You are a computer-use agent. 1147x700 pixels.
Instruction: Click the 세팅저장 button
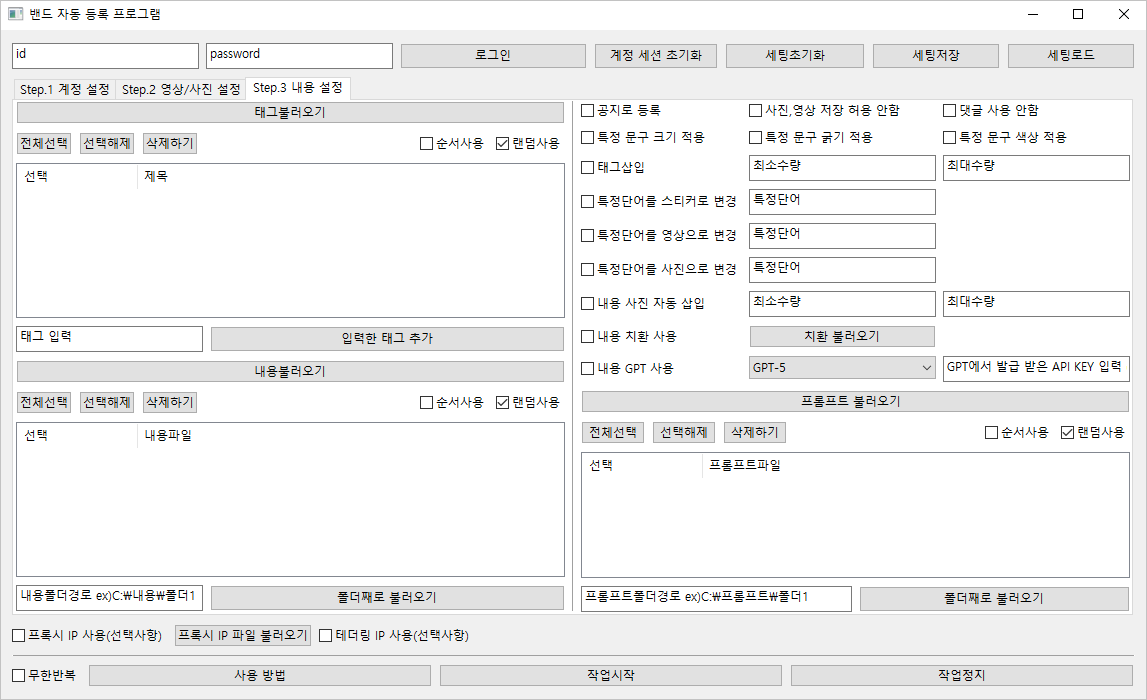pos(935,56)
